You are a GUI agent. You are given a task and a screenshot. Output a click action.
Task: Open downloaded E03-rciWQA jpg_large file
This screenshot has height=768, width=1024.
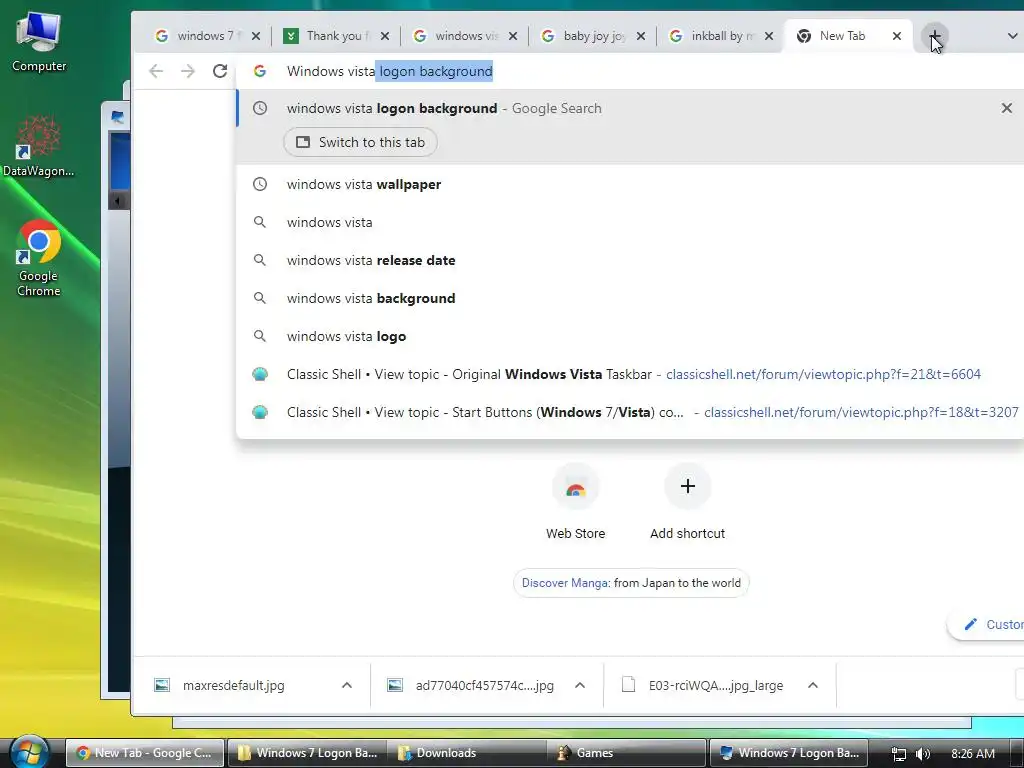pyautogui.click(x=715, y=685)
